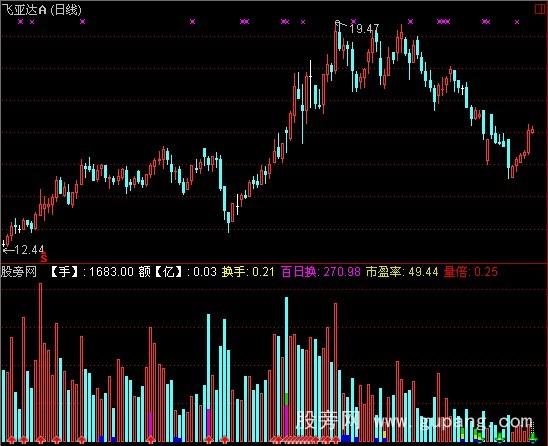Click the chart title 飞亚达A (日线)
This screenshot has width=548, height=446.
pyautogui.click(x=42, y=9)
